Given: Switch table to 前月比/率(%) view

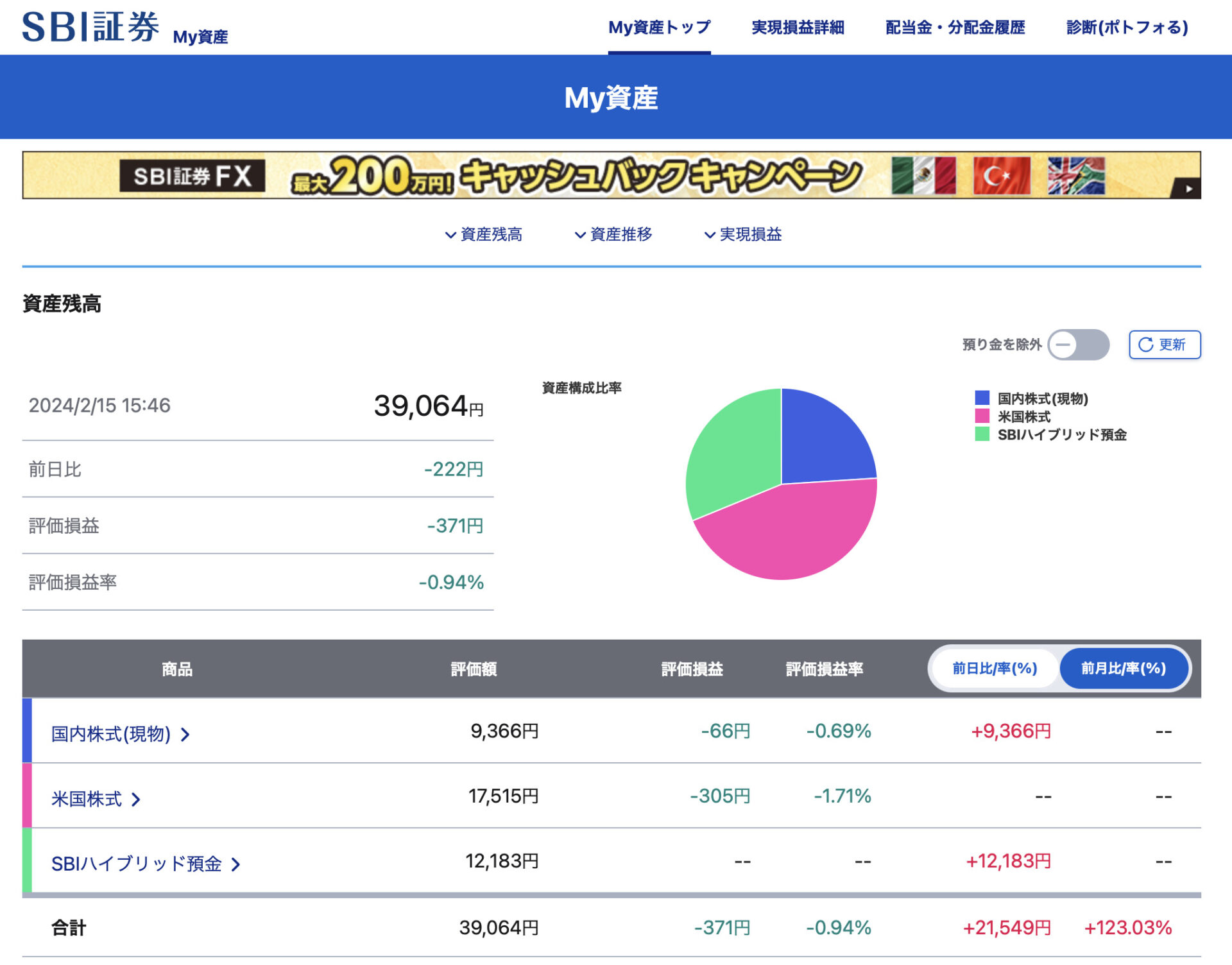Looking at the screenshot, I should (1123, 669).
